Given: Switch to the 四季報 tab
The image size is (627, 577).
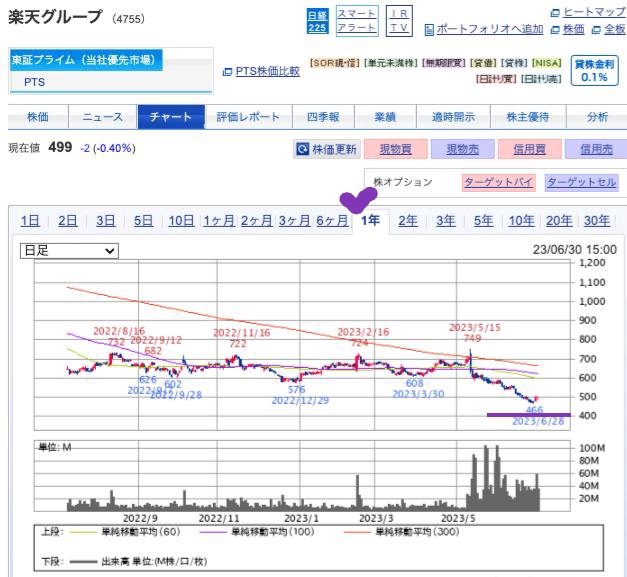Looking at the screenshot, I should pyautogui.click(x=323, y=117).
